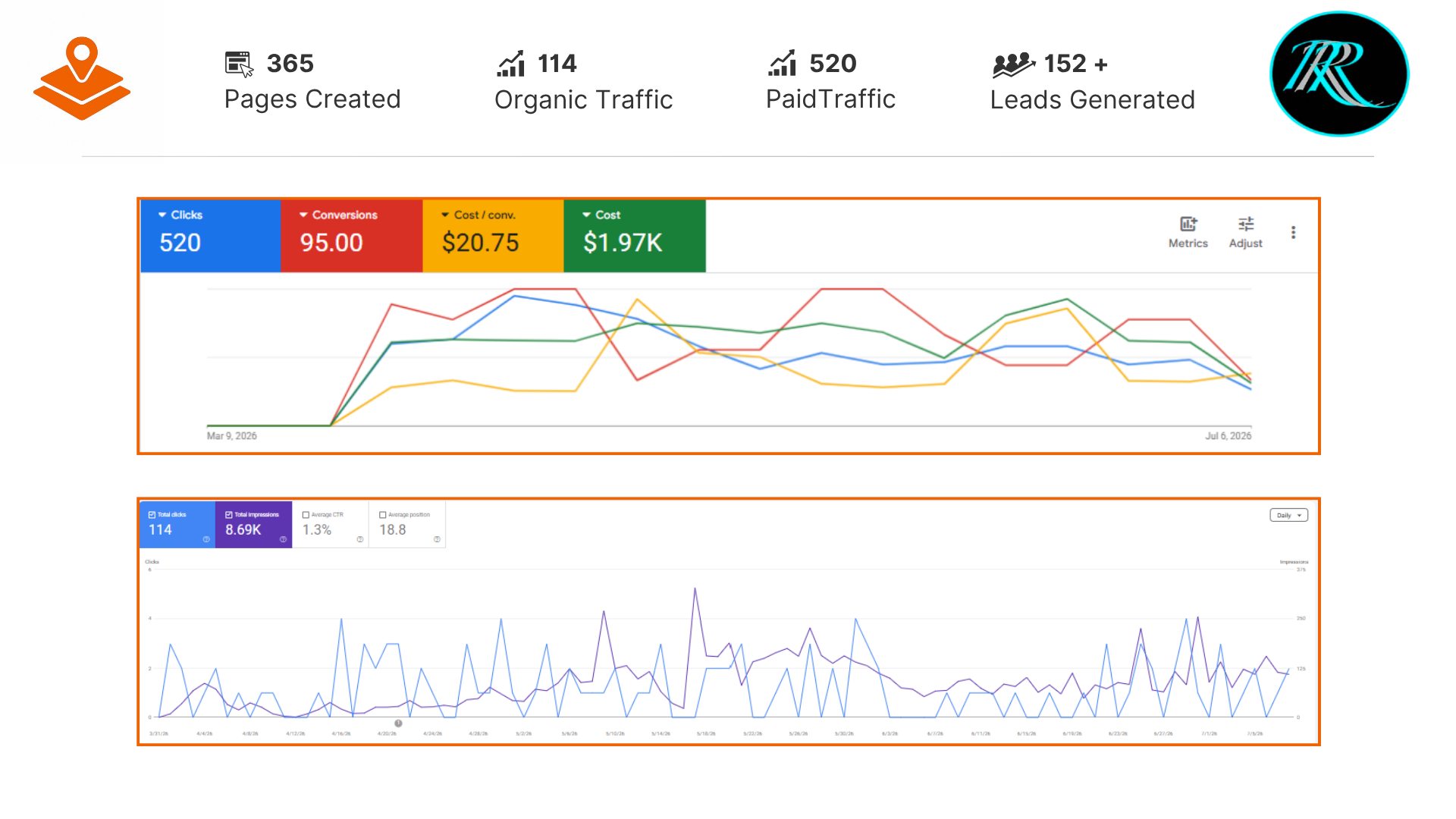Screen dimensions: 1456x819
Task: Open the Daily granularity dropdown
Action: coord(1288,515)
